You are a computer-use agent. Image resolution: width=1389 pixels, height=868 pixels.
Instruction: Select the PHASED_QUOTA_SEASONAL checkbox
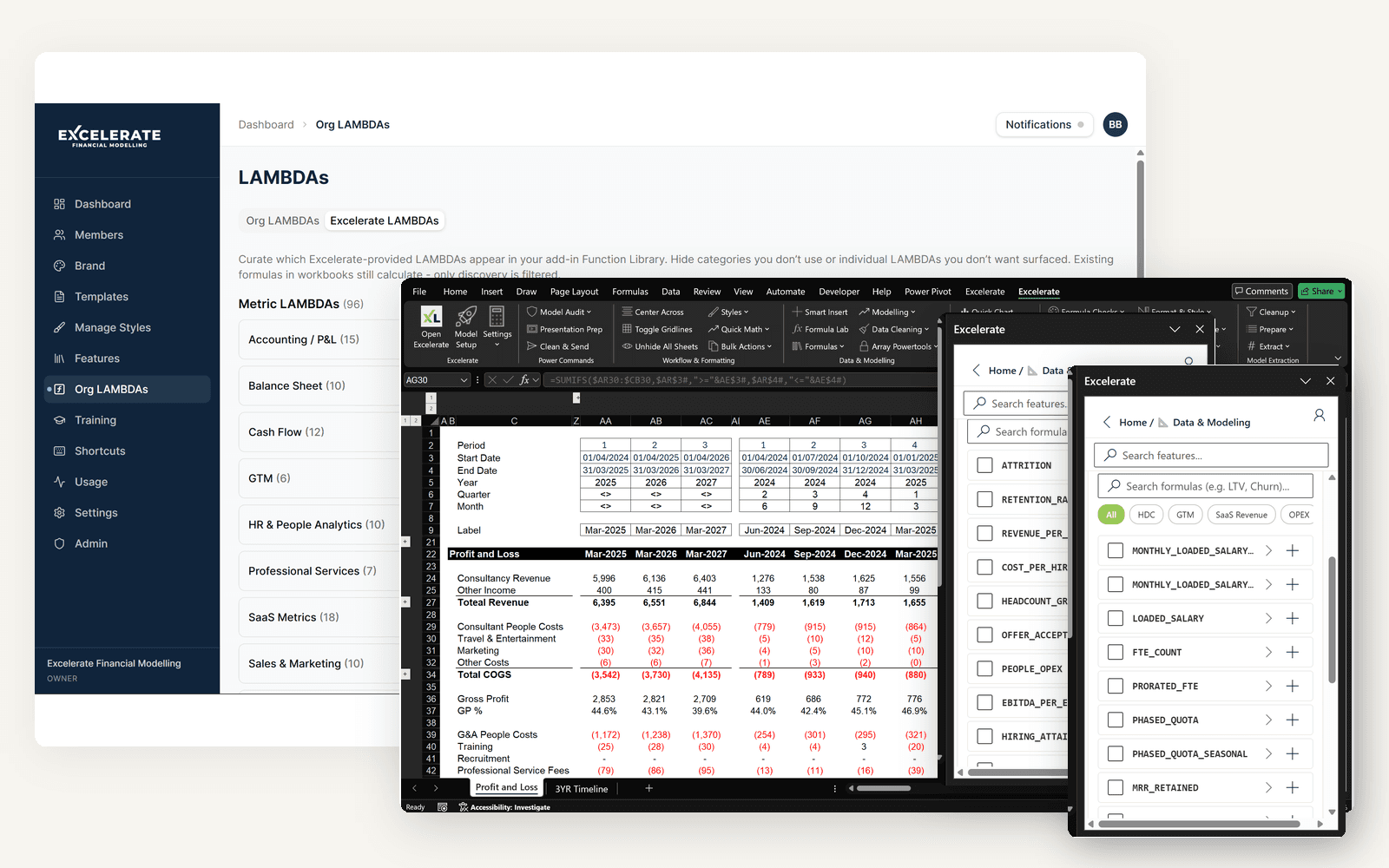click(x=1116, y=753)
